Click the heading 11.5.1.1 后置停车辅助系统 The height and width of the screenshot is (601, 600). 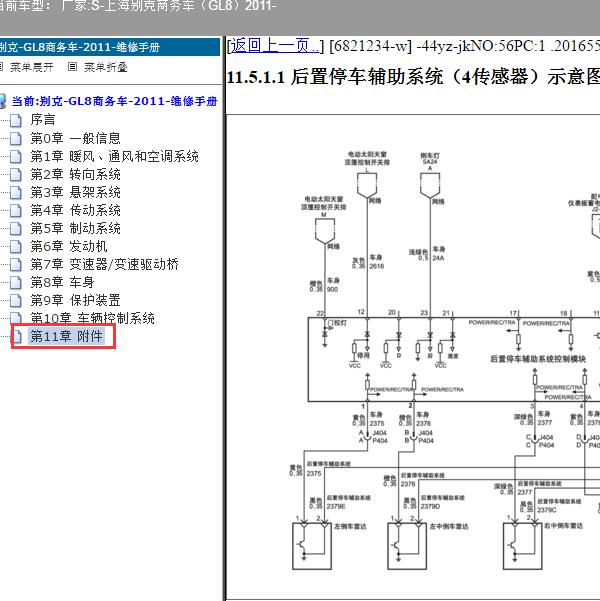(413, 77)
